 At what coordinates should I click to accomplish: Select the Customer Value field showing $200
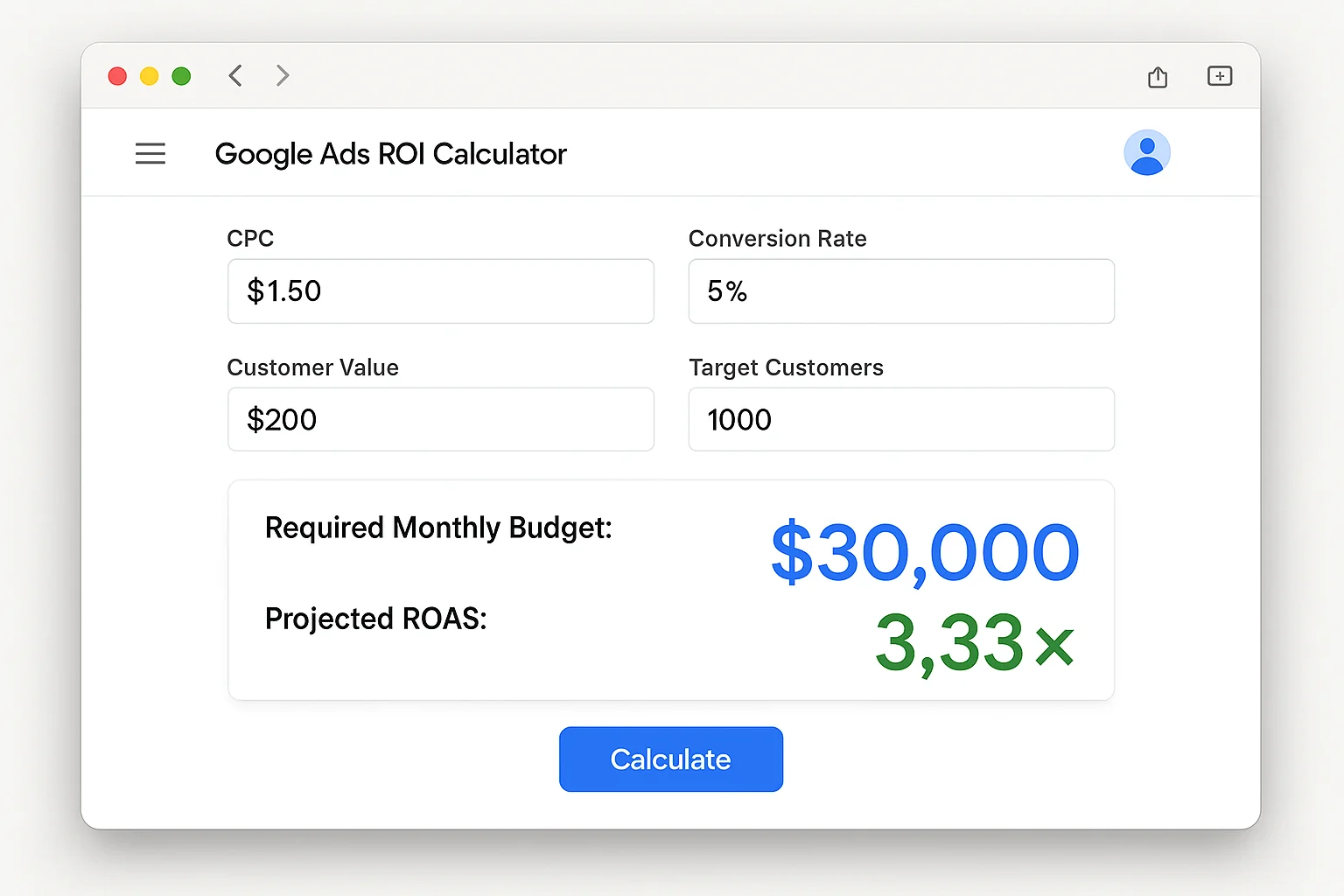pos(440,419)
